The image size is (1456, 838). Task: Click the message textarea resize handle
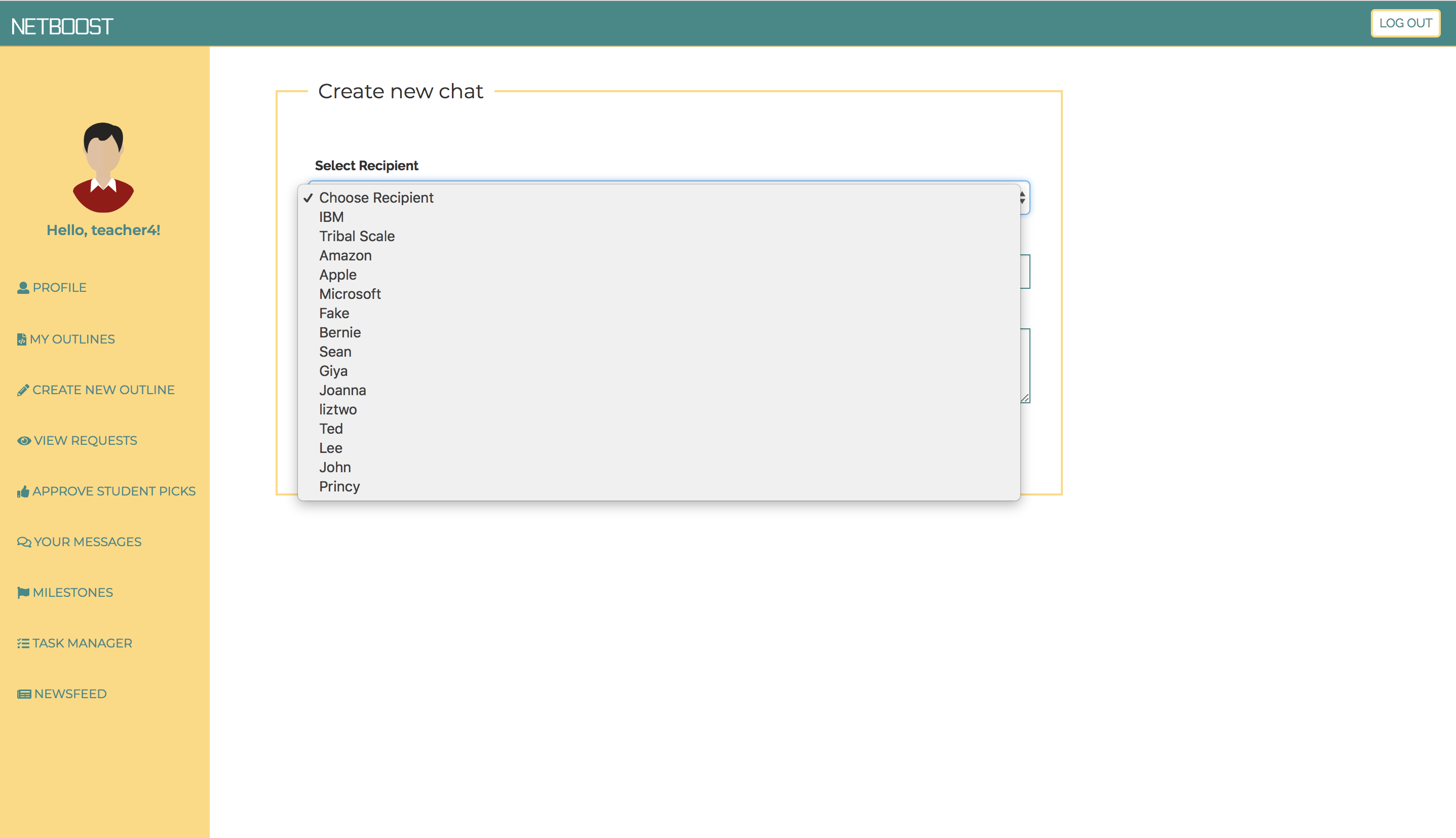pyautogui.click(x=1025, y=398)
